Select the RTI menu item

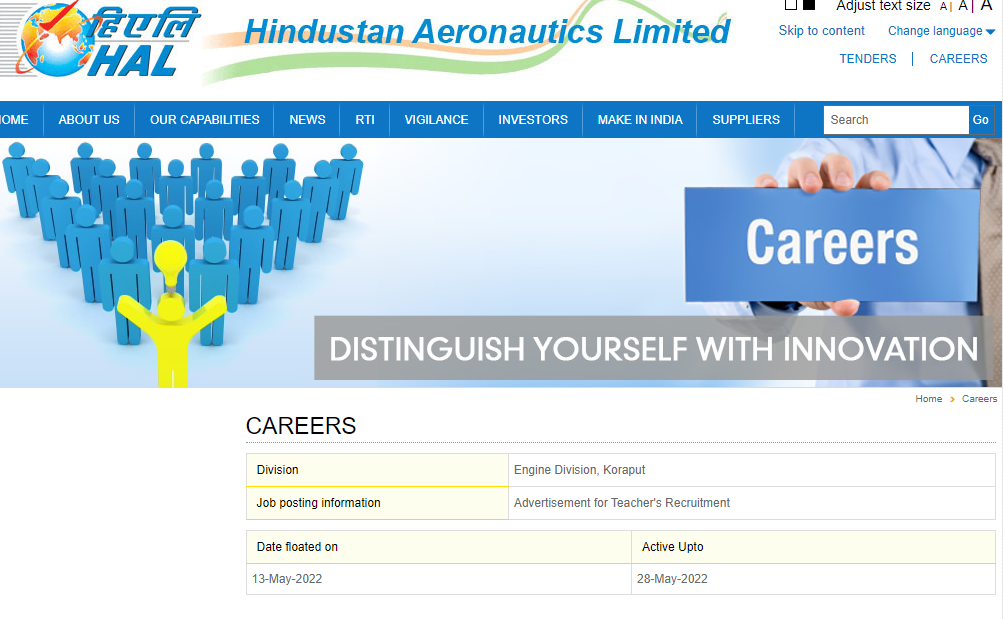pyautogui.click(x=365, y=120)
